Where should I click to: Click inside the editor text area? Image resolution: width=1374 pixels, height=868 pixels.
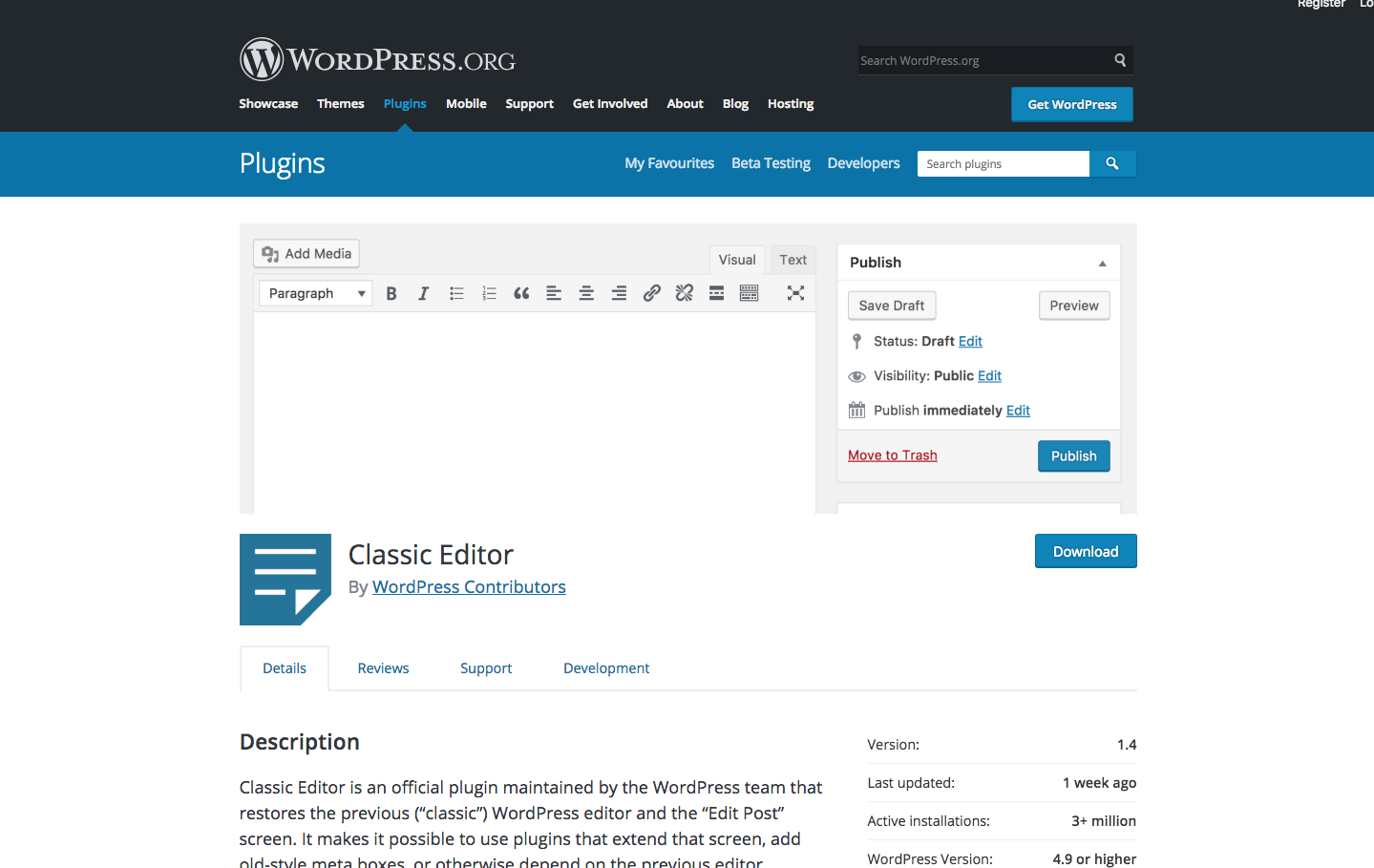[x=534, y=413]
